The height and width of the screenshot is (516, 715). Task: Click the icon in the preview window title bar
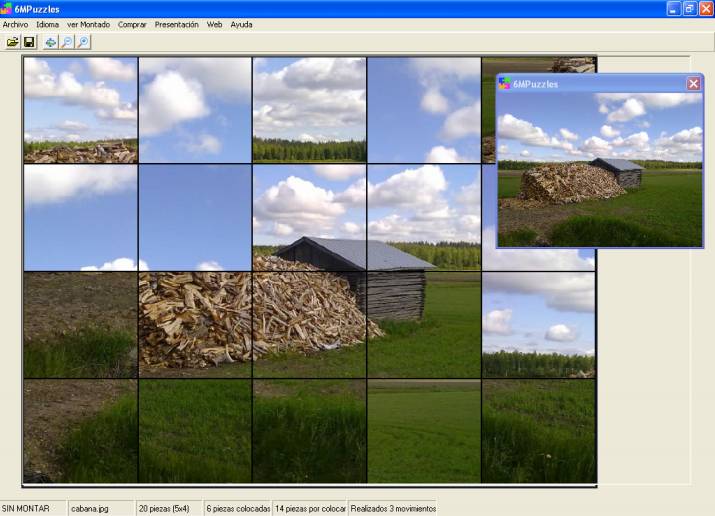click(x=504, y=84)
